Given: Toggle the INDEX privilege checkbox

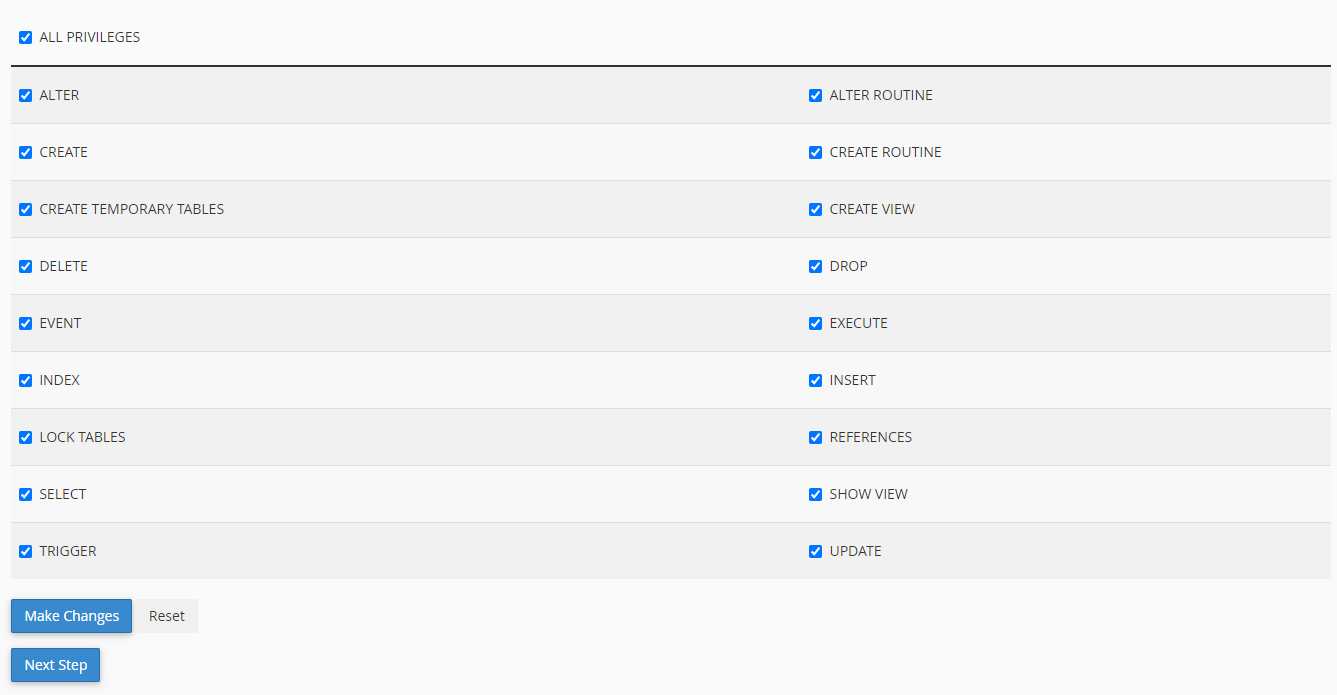Looking at the screenshot, I should pyautogui.click(x=26, y=381).
